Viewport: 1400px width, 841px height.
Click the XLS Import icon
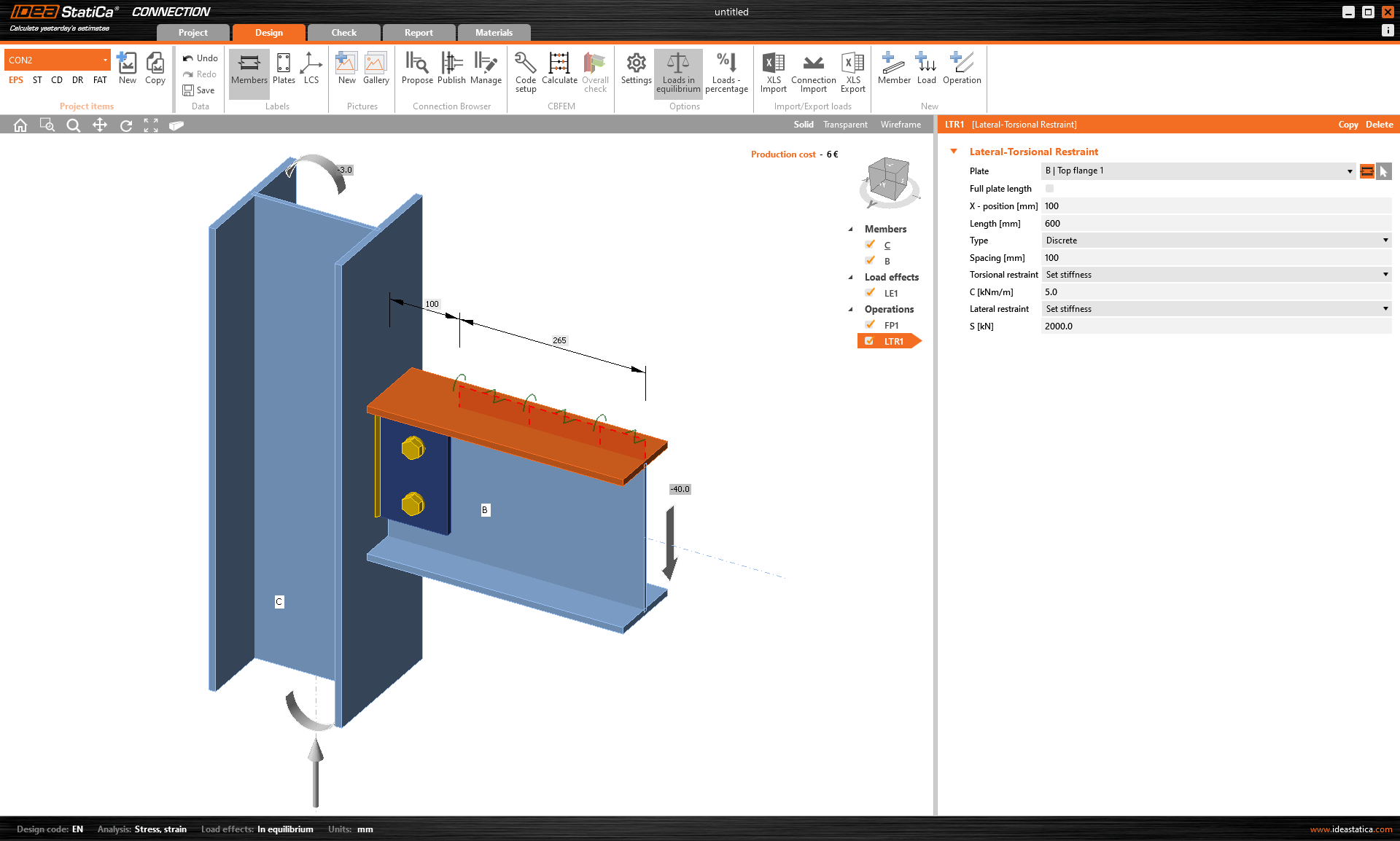coord(773,71)
